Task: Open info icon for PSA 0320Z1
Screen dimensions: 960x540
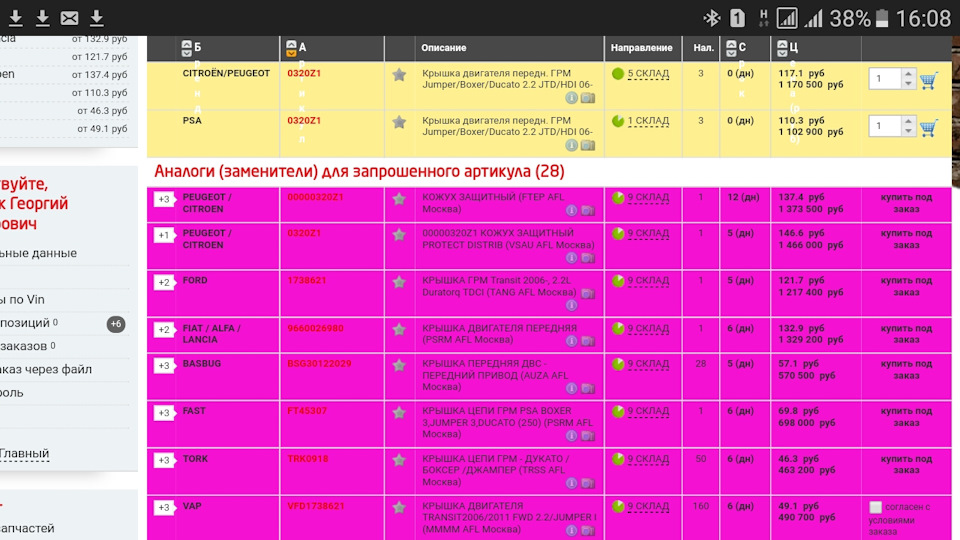Action: [x=571, y=145]
